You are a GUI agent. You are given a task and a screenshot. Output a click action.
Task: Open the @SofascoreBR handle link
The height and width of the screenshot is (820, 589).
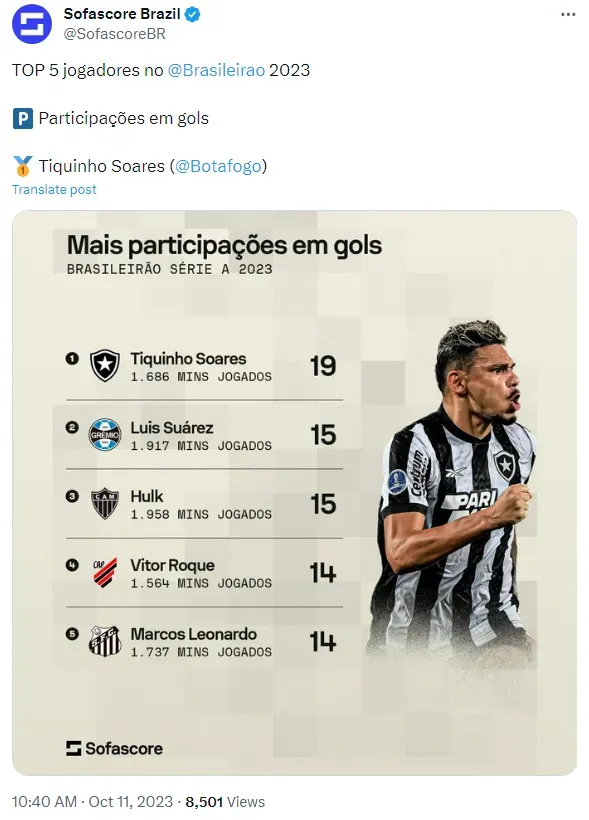pos(115,34)
